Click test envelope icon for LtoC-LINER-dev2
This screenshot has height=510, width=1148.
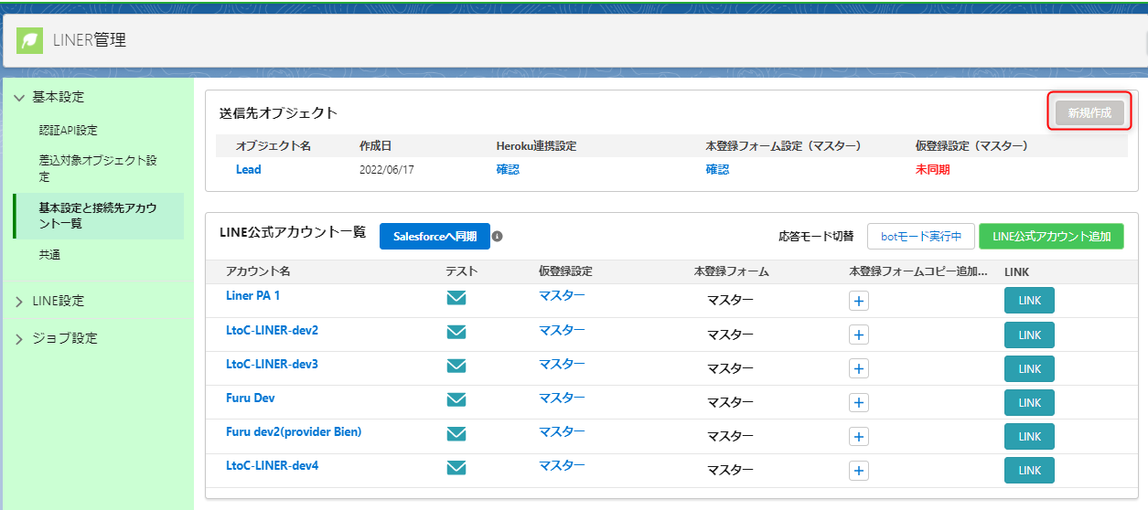point(456,331)
